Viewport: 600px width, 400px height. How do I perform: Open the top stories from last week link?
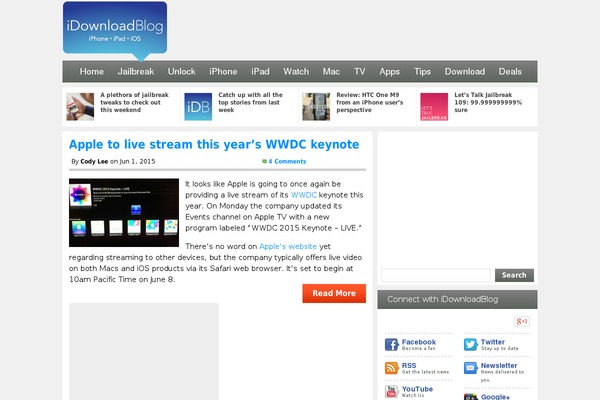pyautogui.click(x=250, y=102)
